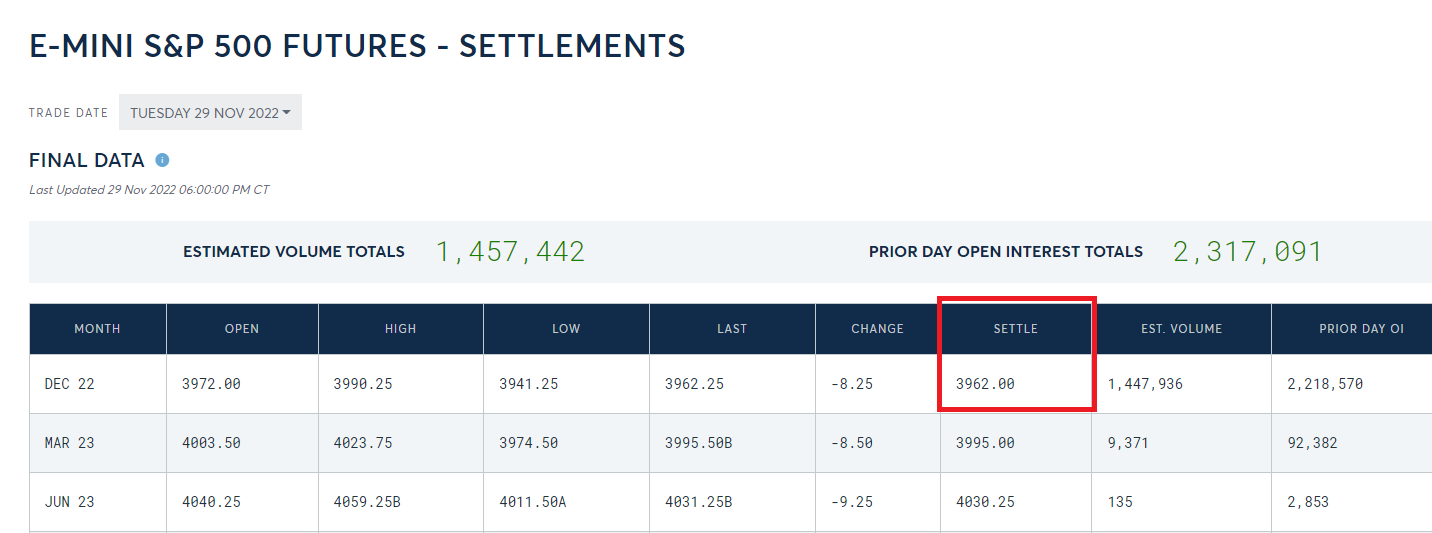
Task: Click the MAR 23 settle value 3995.00
Action: coord(985,443)
